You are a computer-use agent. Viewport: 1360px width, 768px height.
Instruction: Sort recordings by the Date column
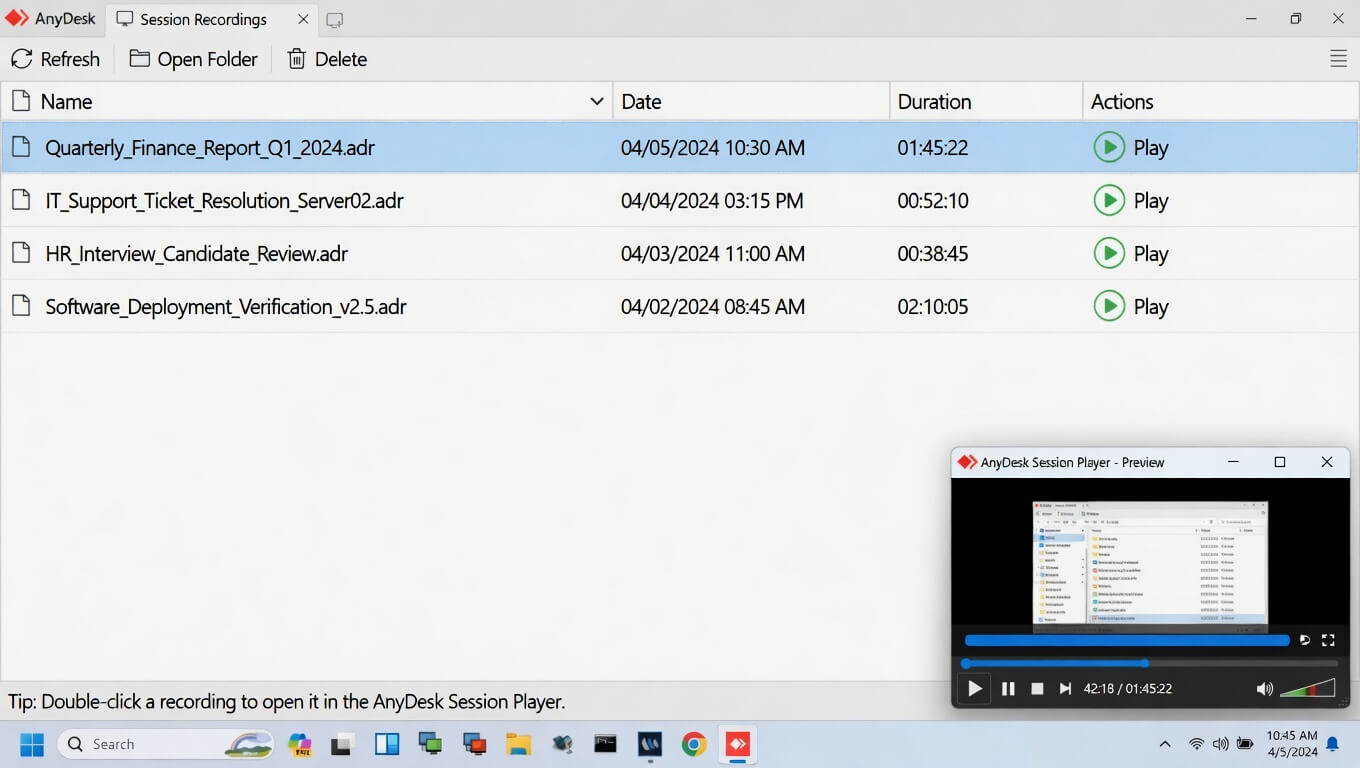coord(751,101)
